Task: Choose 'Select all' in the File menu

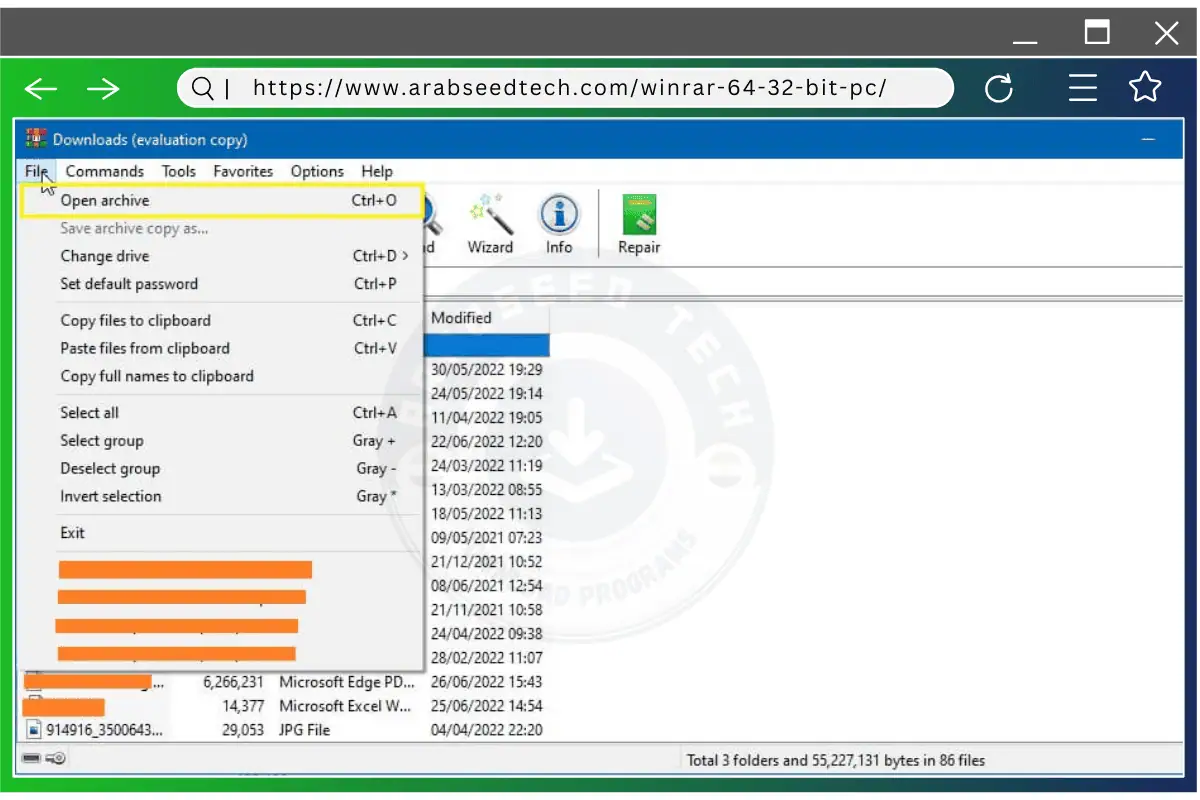Action: (x=87, y=412)
